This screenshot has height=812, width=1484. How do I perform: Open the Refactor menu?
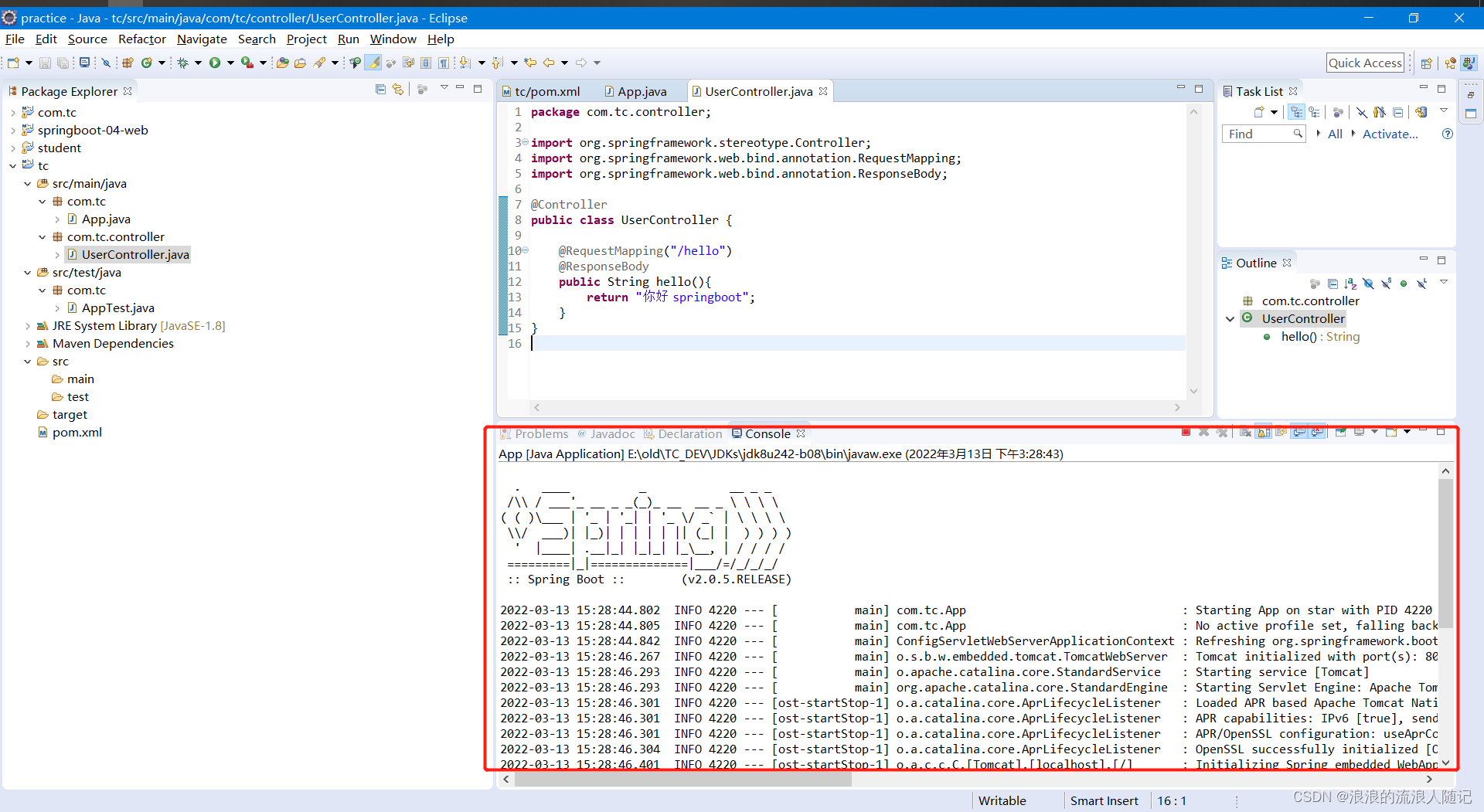click(142, 39)
